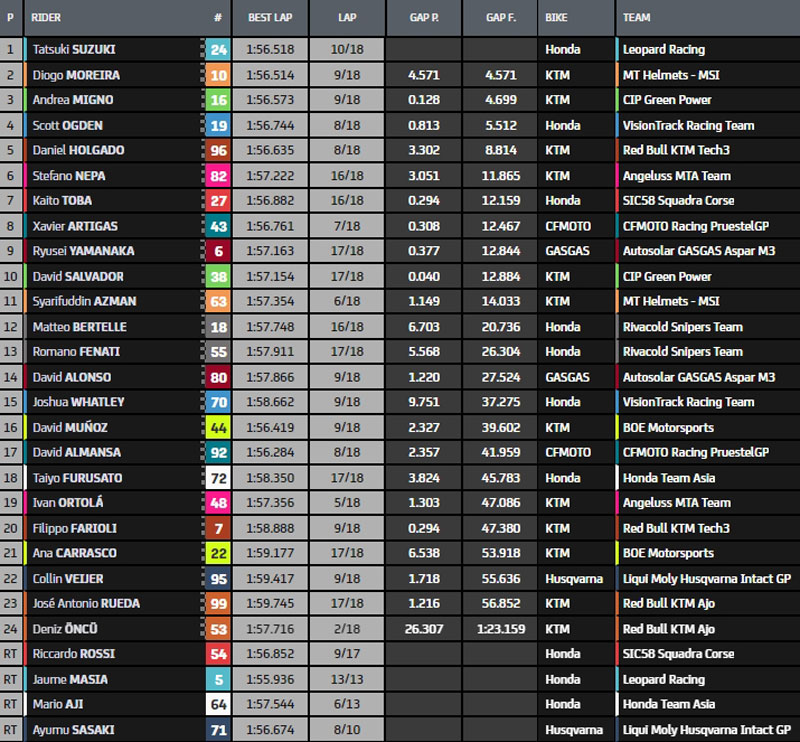Open rider Daniel HOLGADO's name
This screenshot has width=800, height=742.
pos(79,151)
